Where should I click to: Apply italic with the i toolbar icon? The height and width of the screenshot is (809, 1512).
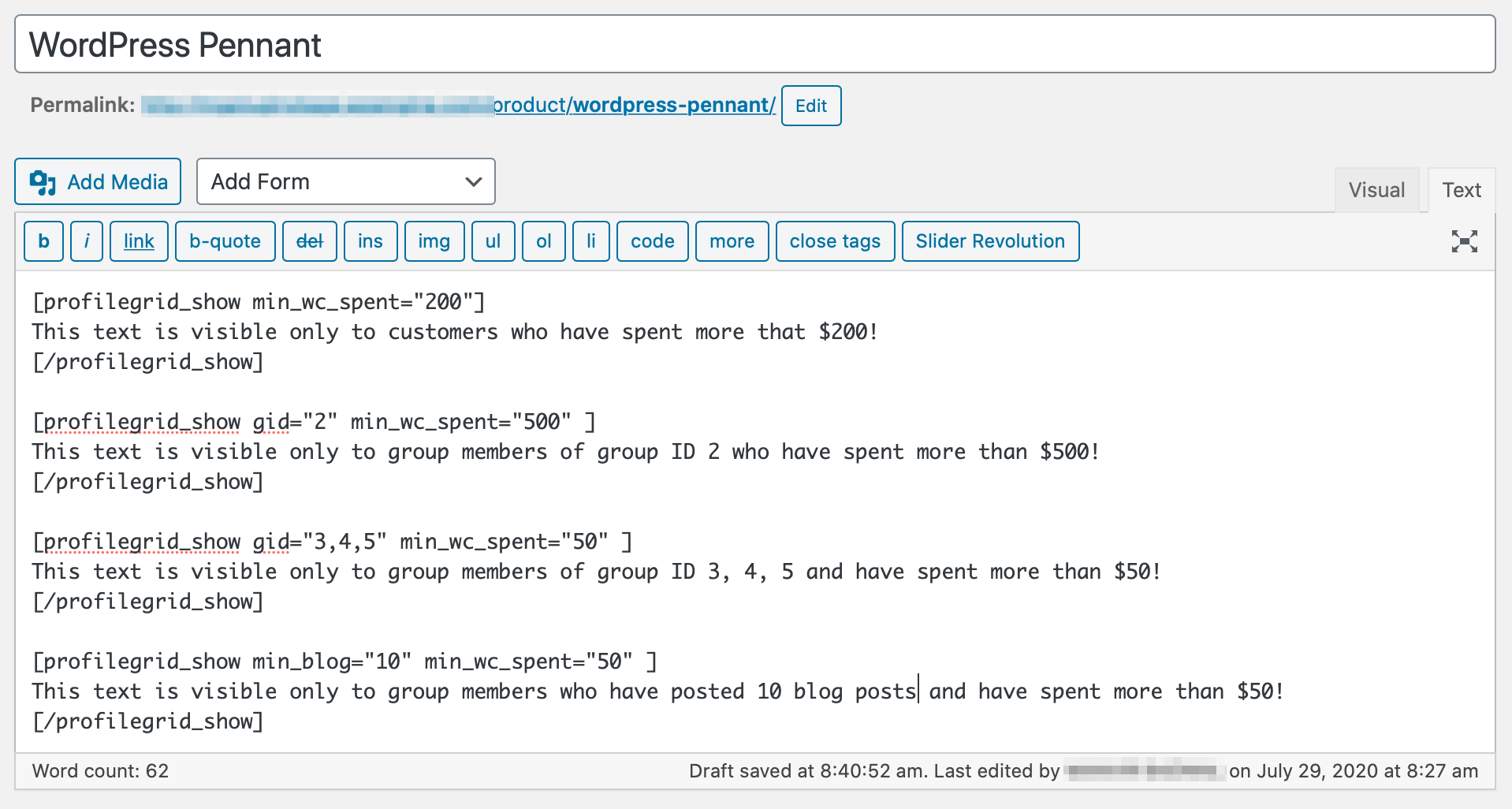(x=87, y=241)
